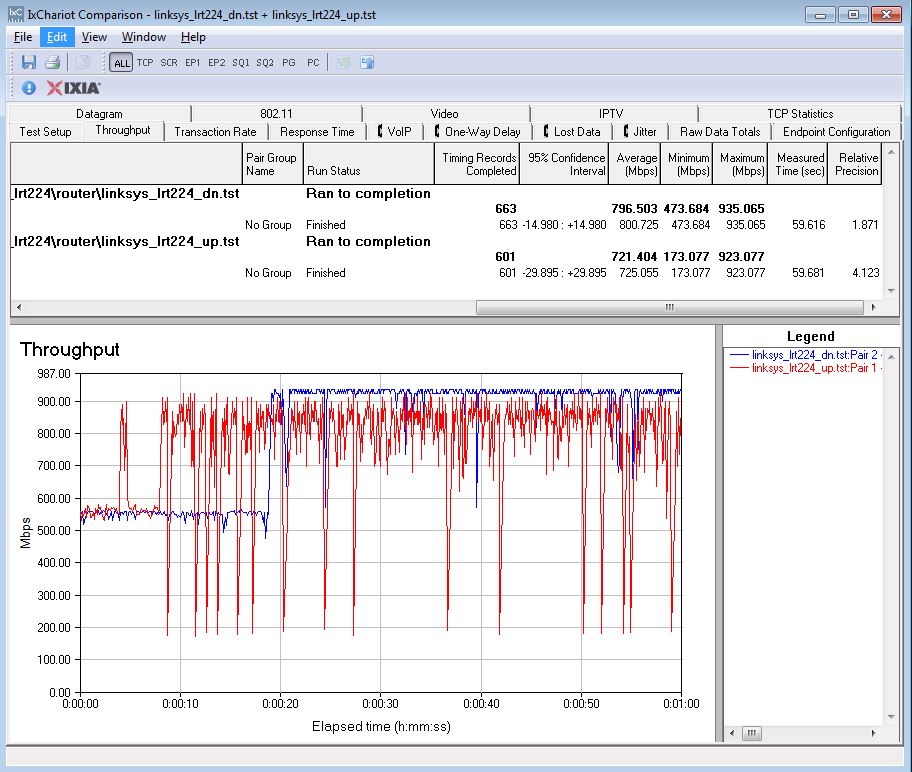Select the SCR filter button
912x772 pixels.
(169, 63)
